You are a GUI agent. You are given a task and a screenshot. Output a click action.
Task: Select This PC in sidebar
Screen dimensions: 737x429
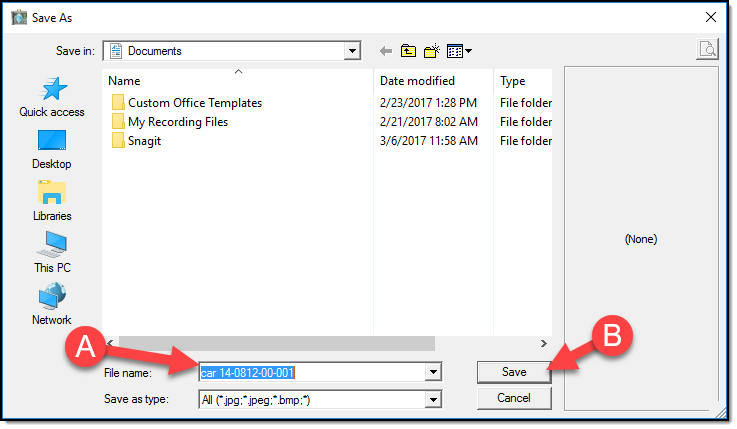click(x=52, y=252)
